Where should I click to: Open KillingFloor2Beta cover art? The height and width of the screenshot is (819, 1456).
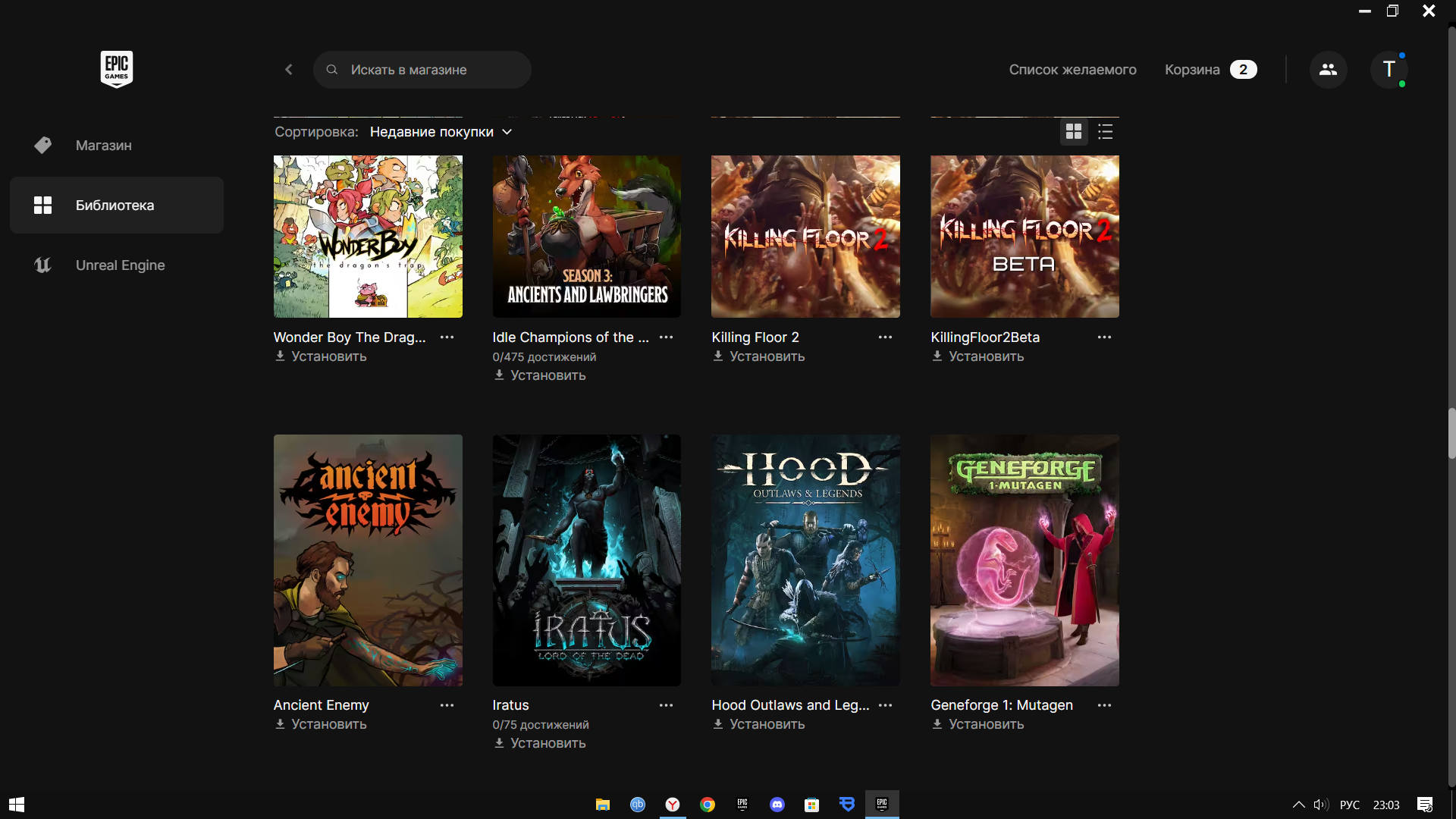[1025, 237]
